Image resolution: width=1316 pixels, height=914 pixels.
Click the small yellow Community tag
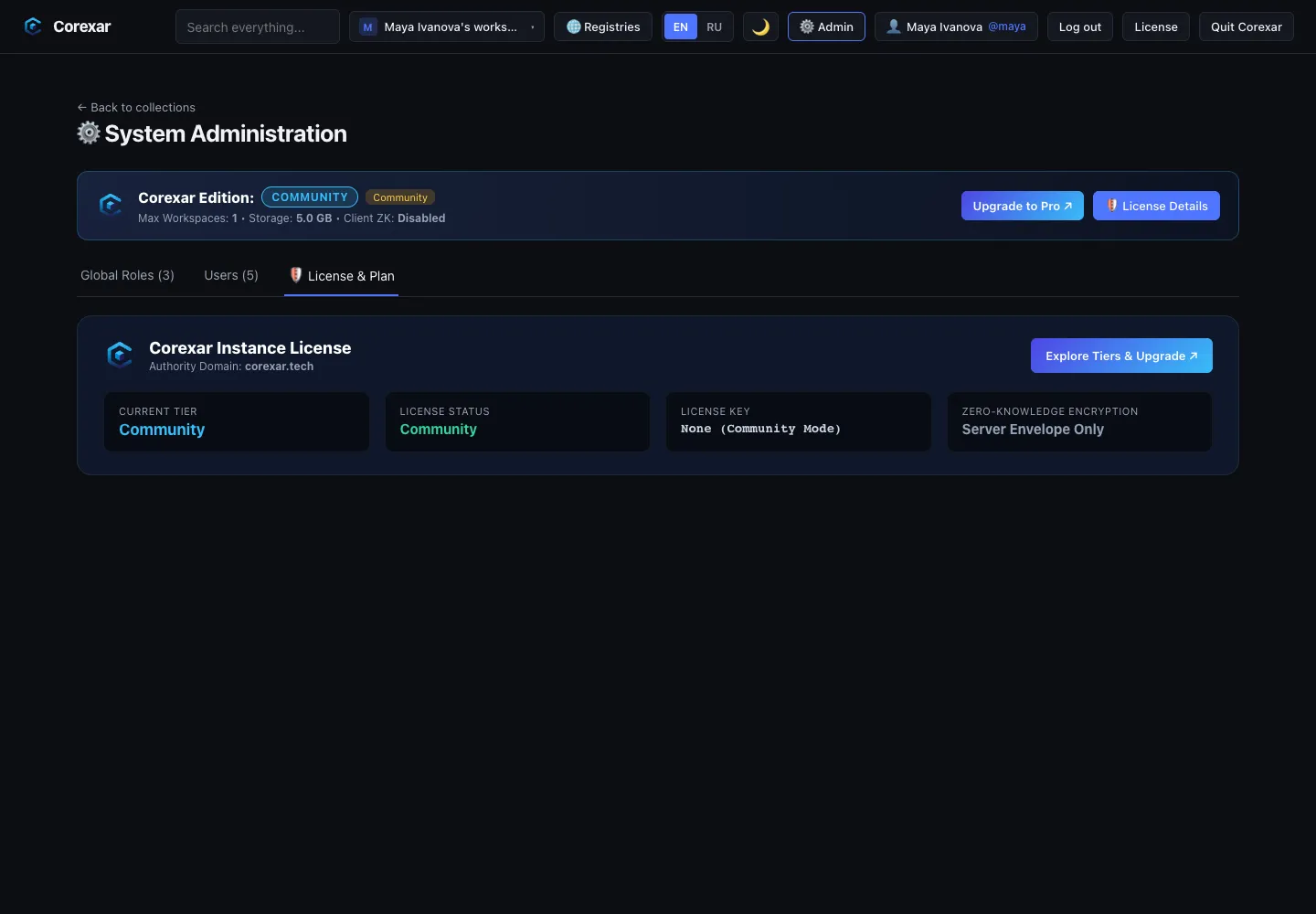tap(400, 197)
